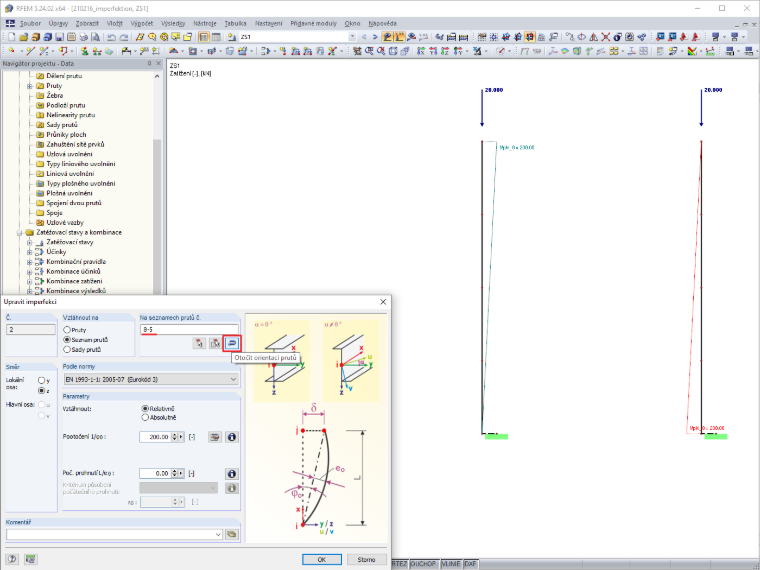Select the Sady prutů radio button
Screen dimensions: 760x570
click(67, 349)
